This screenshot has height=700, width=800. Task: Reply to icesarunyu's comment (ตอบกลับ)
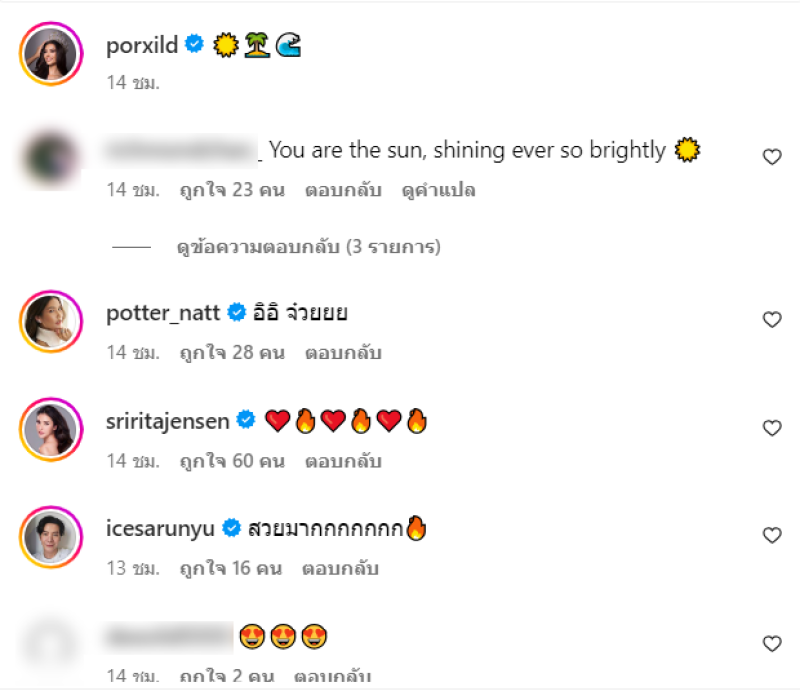[x=343, y=569]
